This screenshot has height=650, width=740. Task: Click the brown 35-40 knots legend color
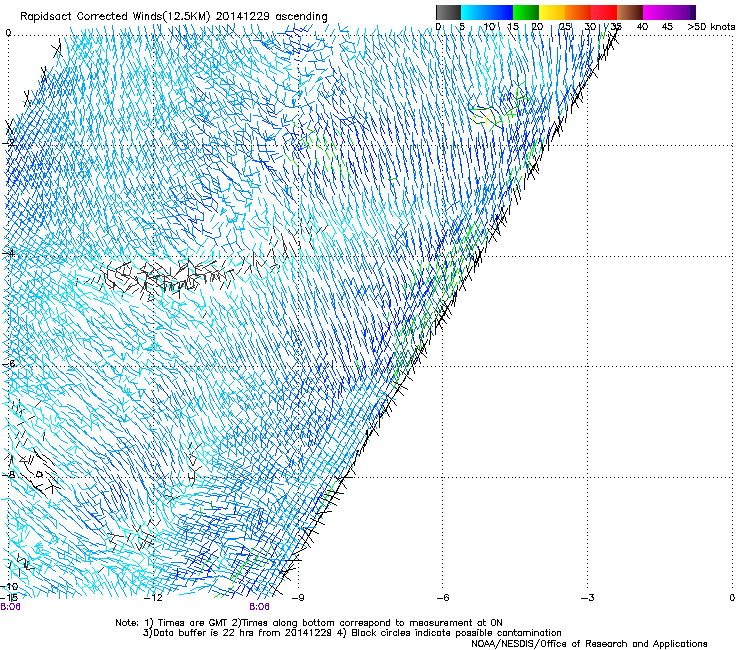pos(630,12)
